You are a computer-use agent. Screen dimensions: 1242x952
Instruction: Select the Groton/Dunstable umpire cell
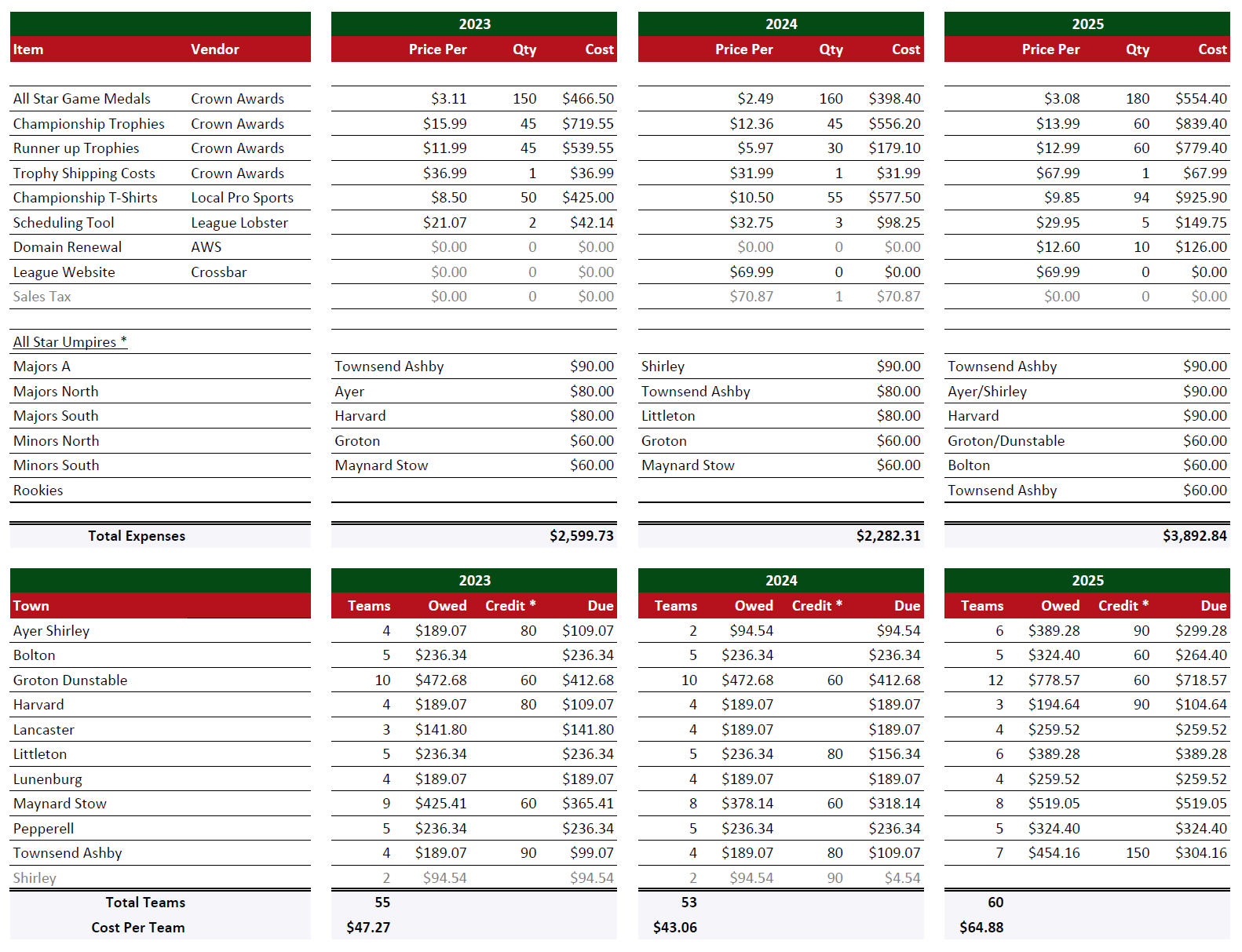(1006, 441)
